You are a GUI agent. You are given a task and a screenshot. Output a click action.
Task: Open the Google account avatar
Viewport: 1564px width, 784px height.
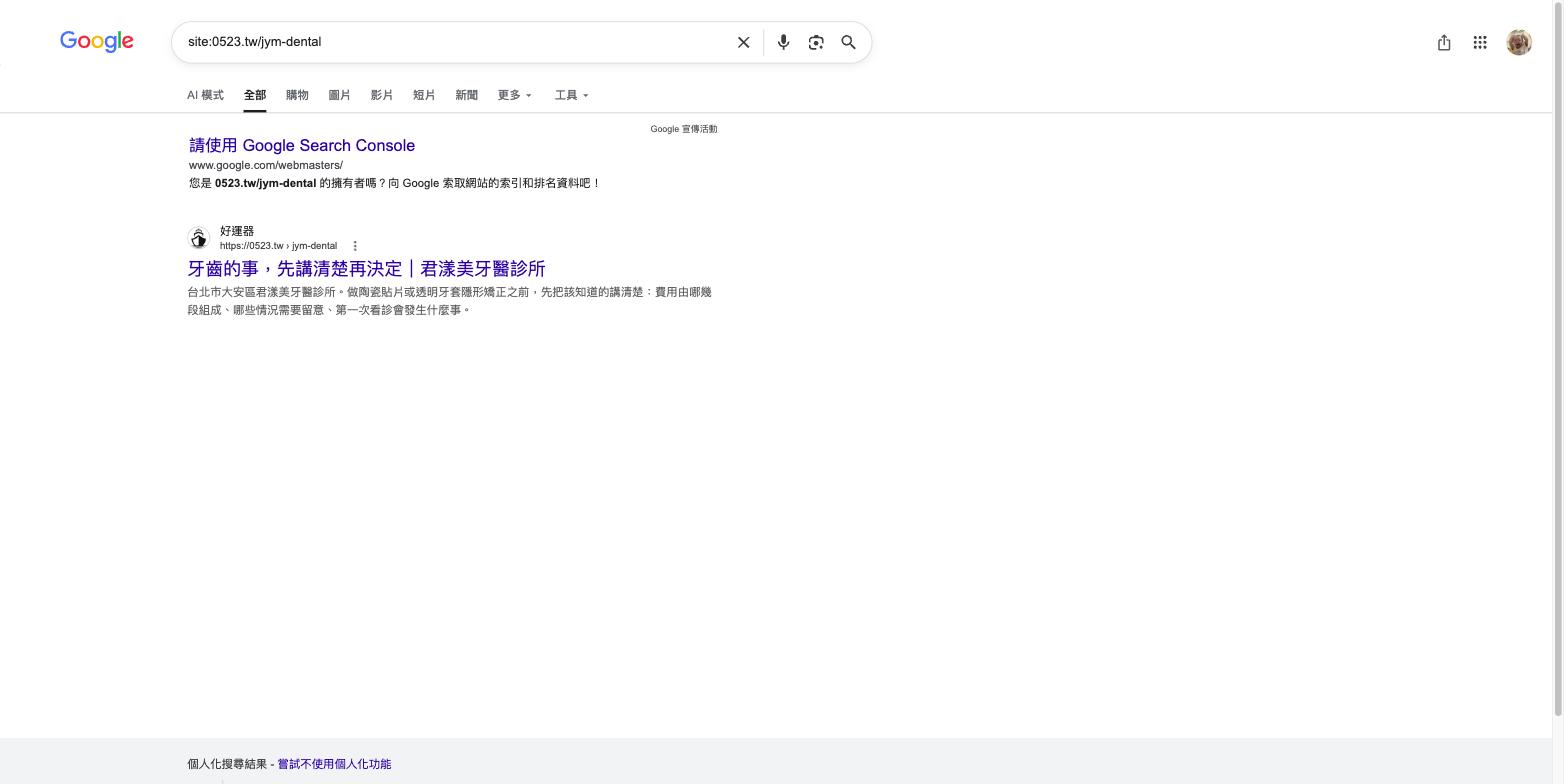point(1519,42)
